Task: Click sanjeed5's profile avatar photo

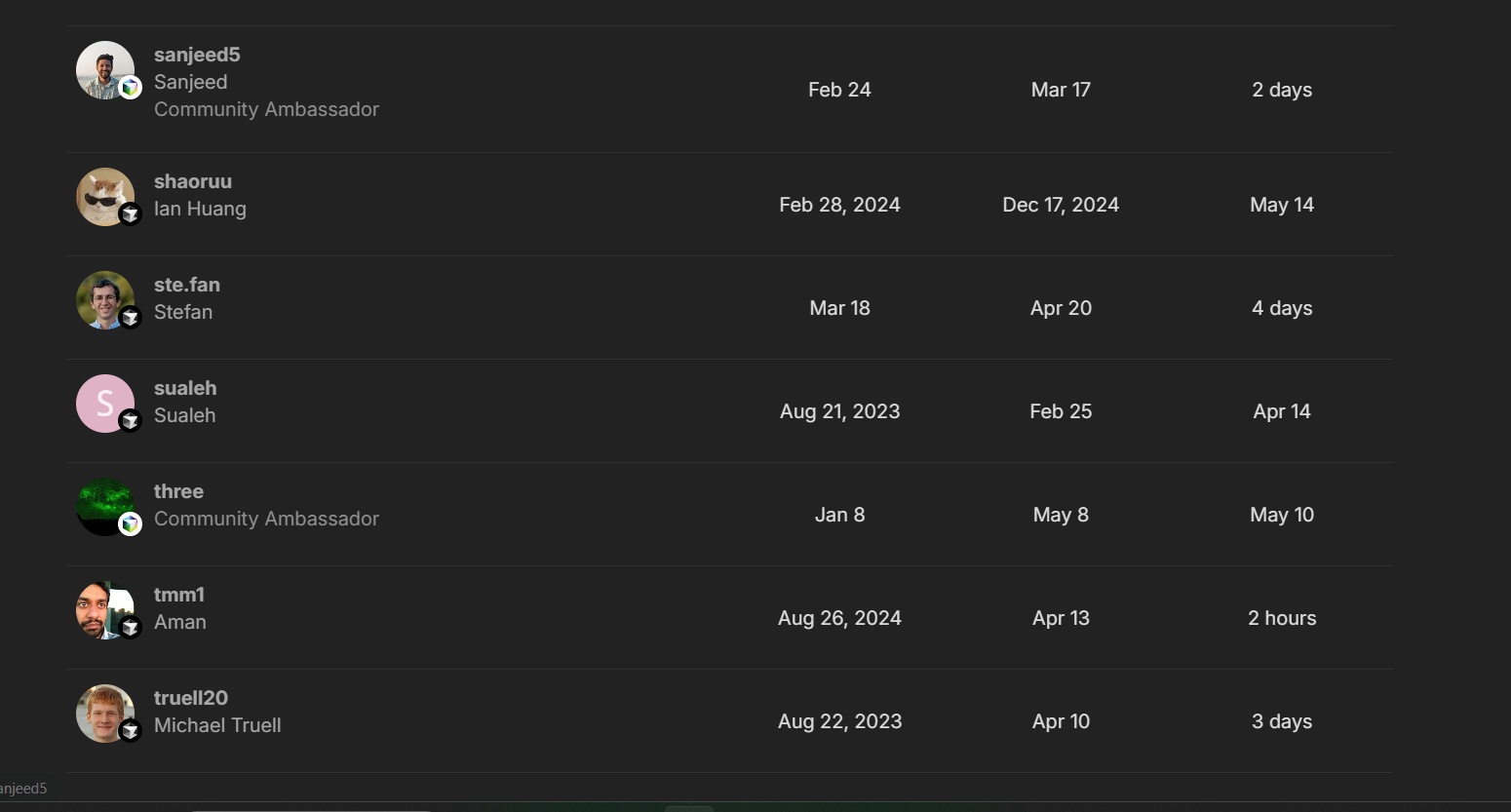Action: click(102, 67)
